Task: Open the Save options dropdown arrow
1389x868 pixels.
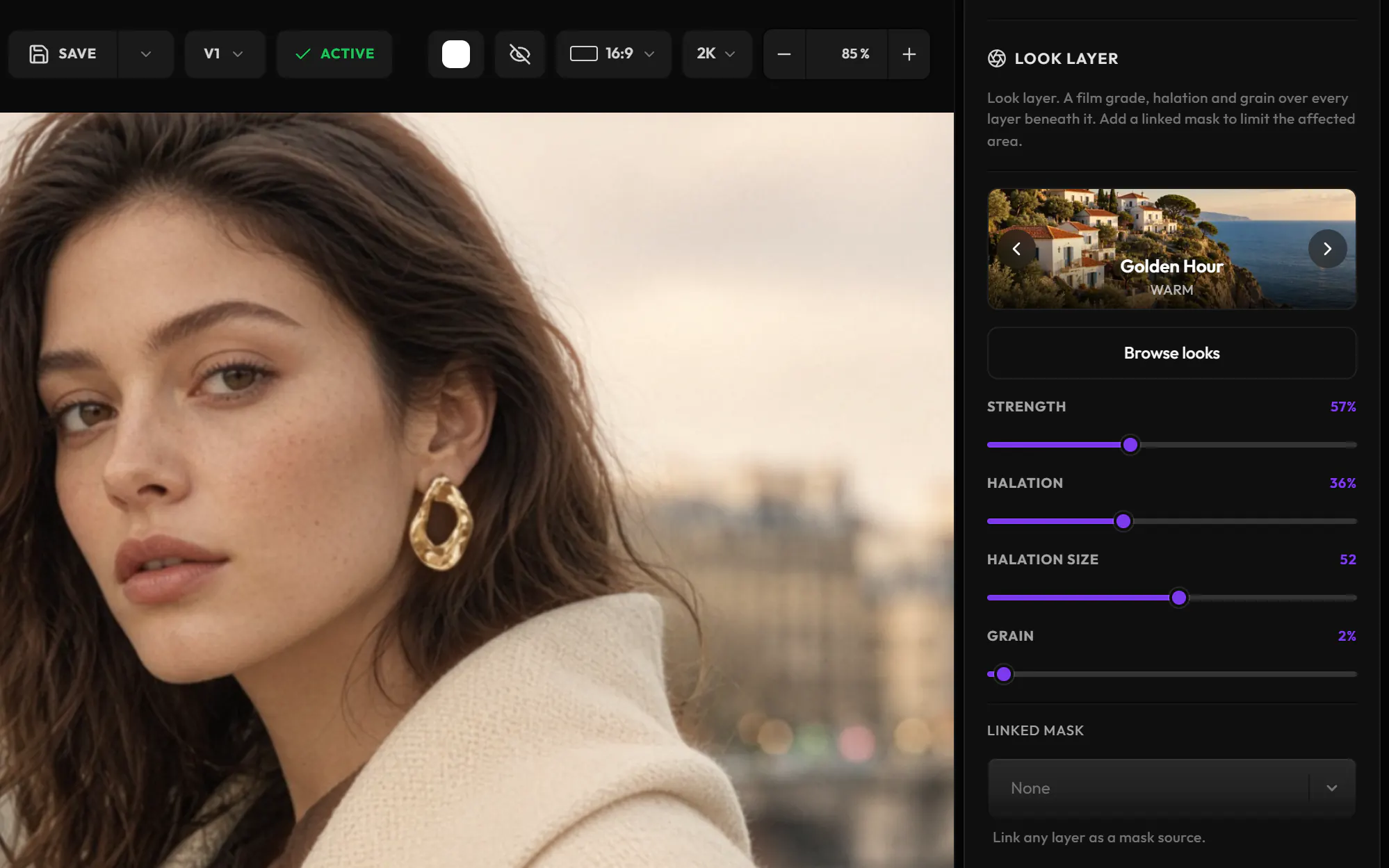Action: [146, 54]
